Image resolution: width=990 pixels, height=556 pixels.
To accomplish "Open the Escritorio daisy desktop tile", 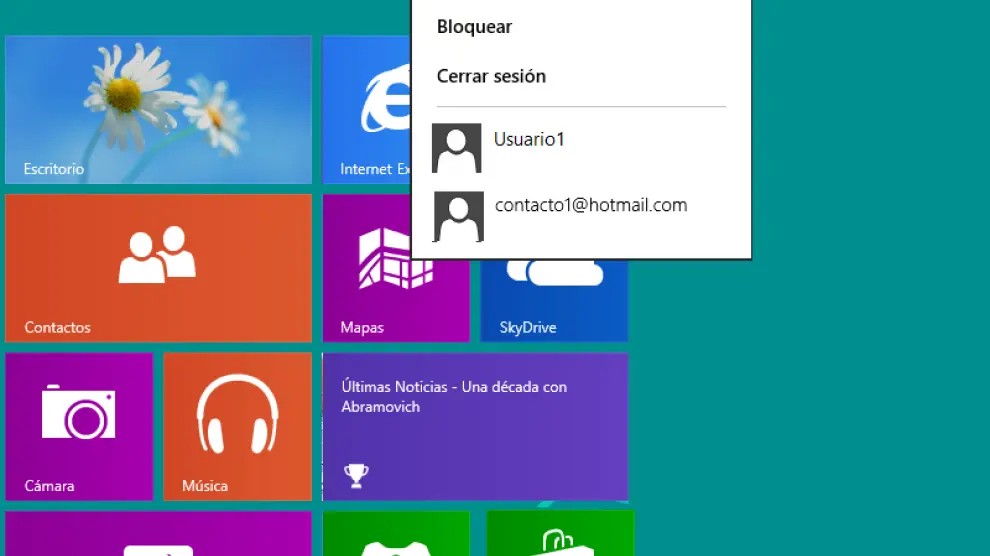I will pos(158,100).
